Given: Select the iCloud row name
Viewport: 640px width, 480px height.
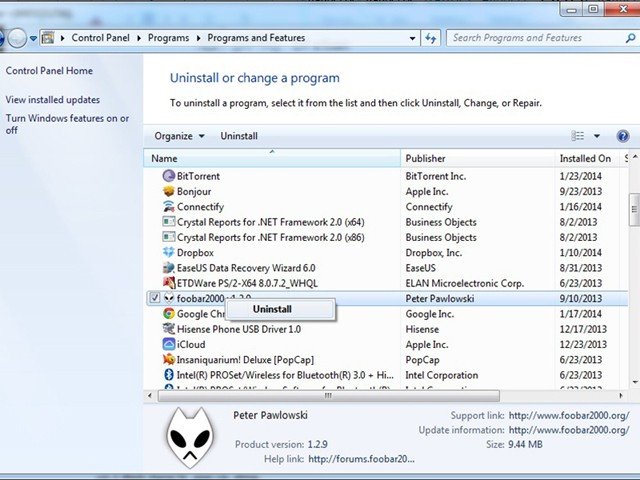Looking at the screenshot, I should tap(191, 344).
